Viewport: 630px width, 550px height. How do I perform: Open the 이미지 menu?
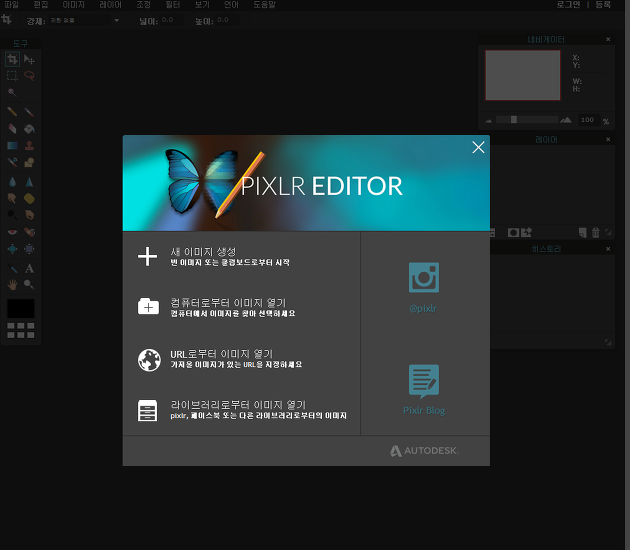[x=73, y=5]
